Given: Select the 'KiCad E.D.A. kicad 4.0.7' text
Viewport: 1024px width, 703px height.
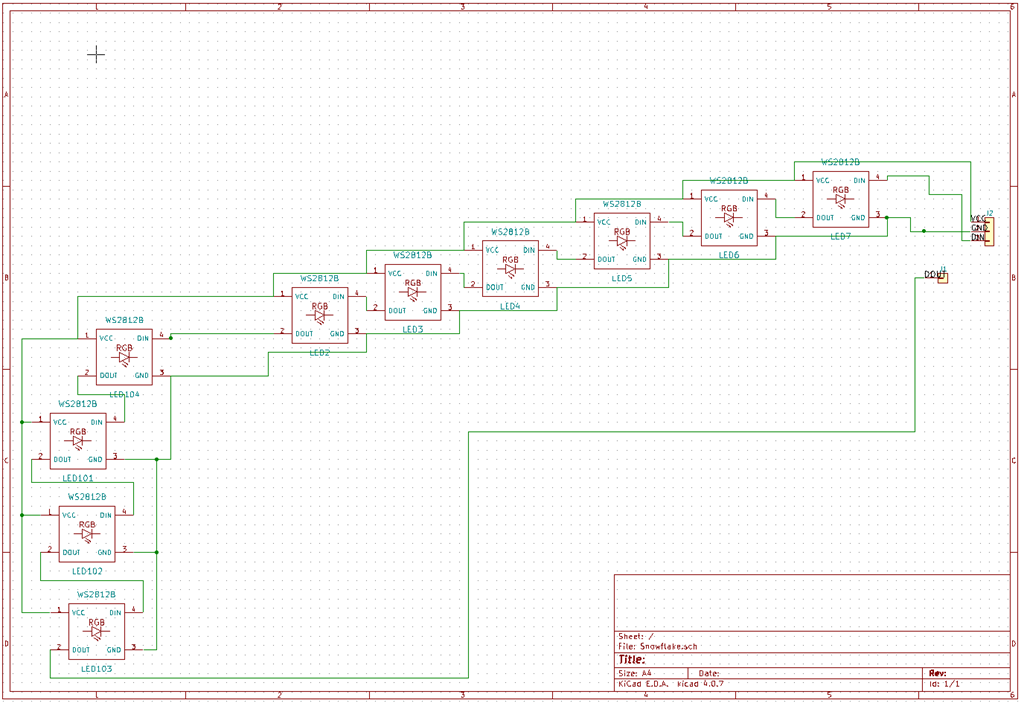Looking at the screenshot, I should [x=671, y=684].
